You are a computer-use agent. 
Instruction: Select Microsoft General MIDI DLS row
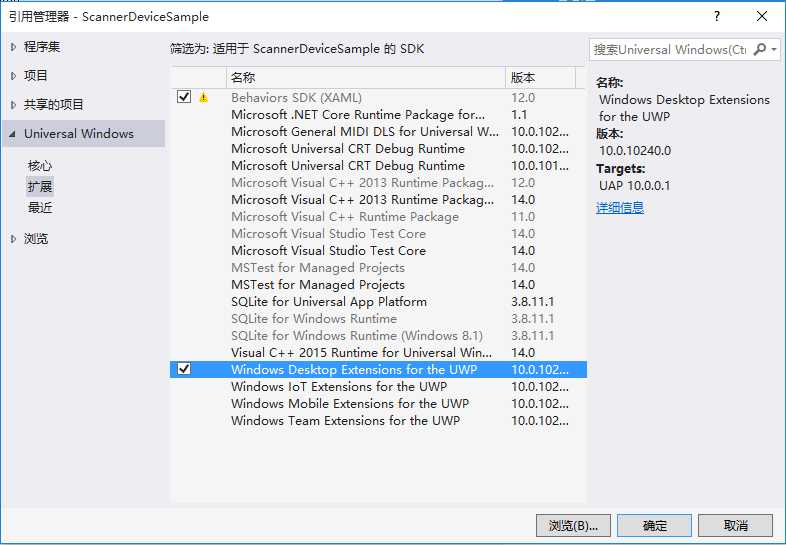tap(378, 131)
